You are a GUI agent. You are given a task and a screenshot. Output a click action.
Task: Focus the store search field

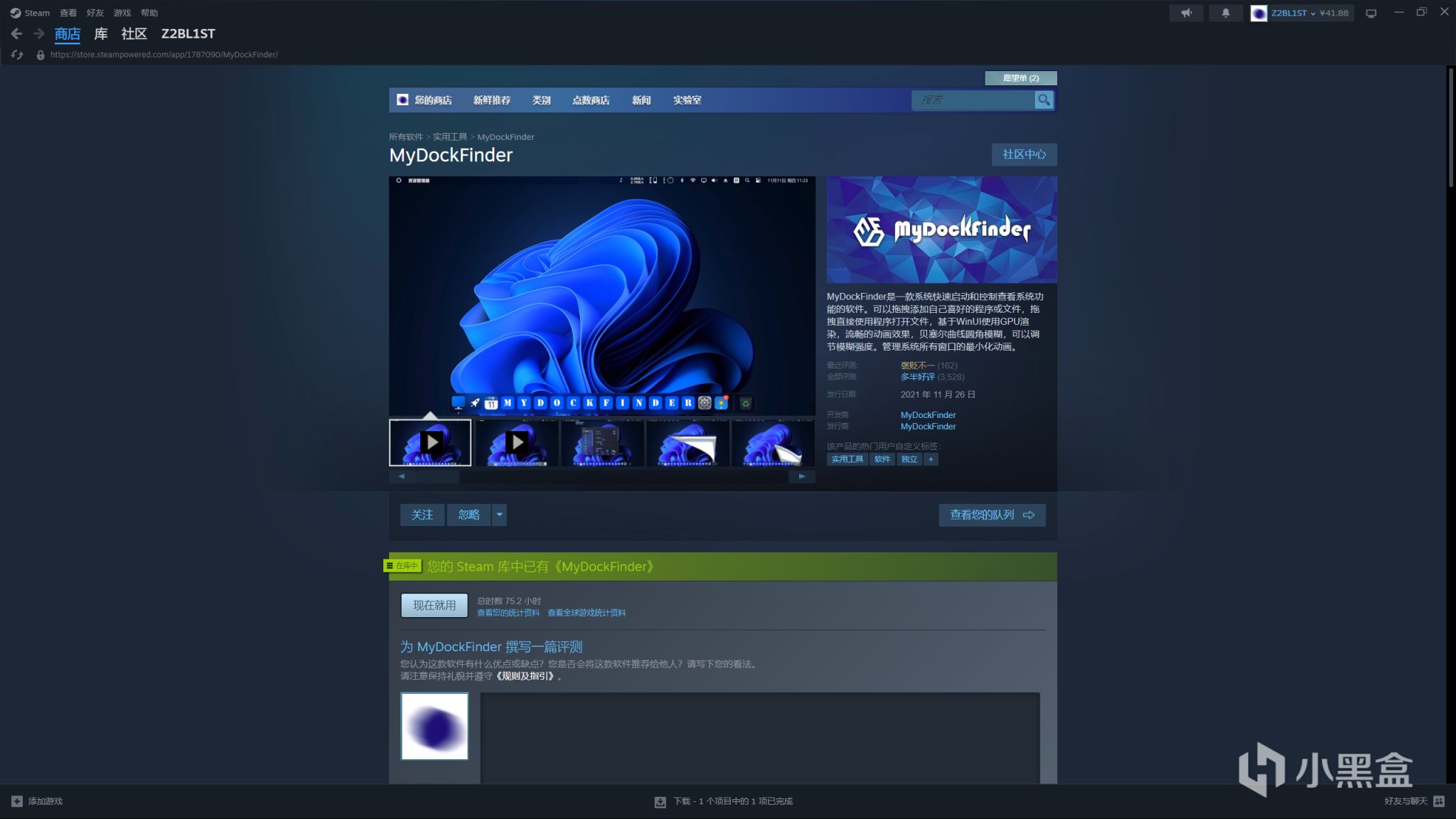[973, 100]
